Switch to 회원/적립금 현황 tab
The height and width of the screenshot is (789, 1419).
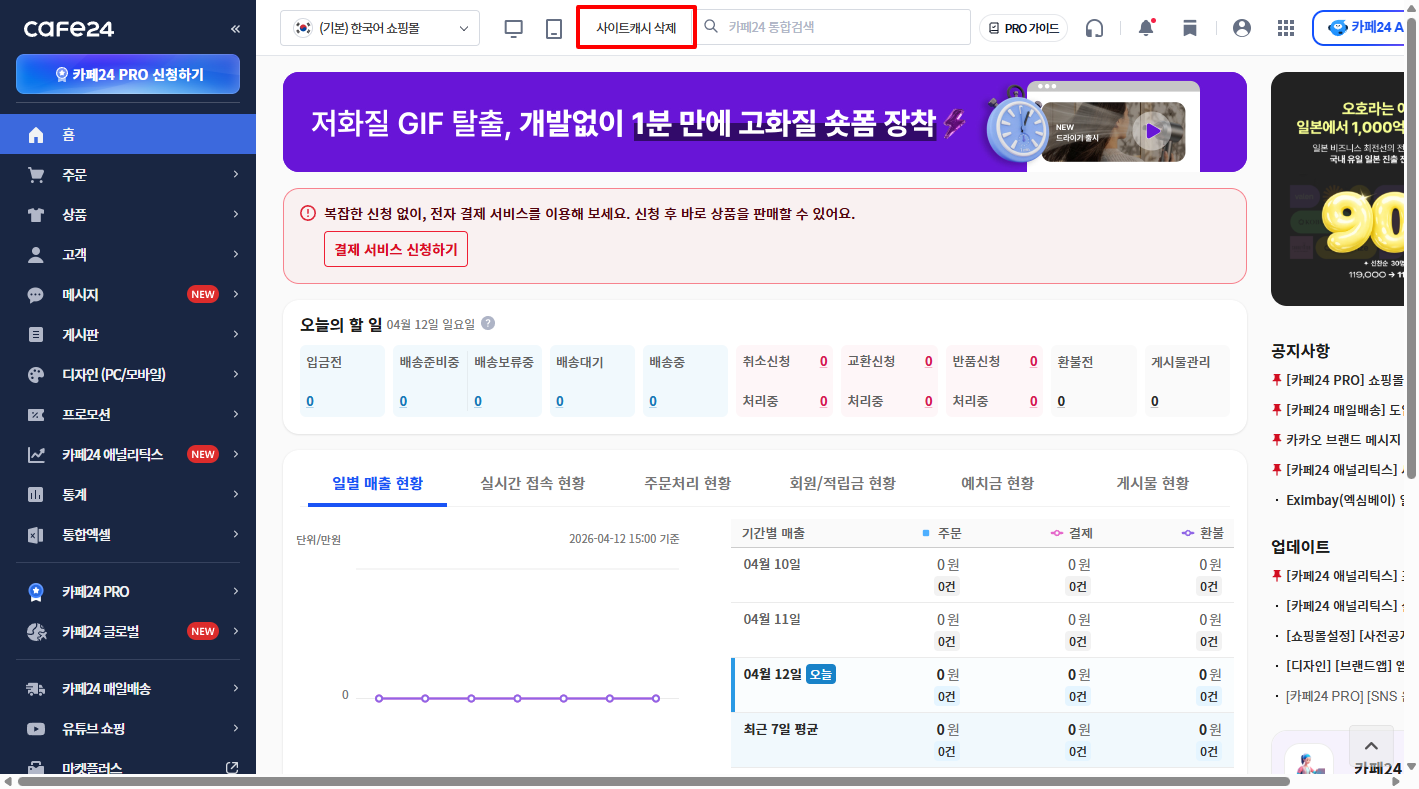pyautogui.click(x=843, y=484)
